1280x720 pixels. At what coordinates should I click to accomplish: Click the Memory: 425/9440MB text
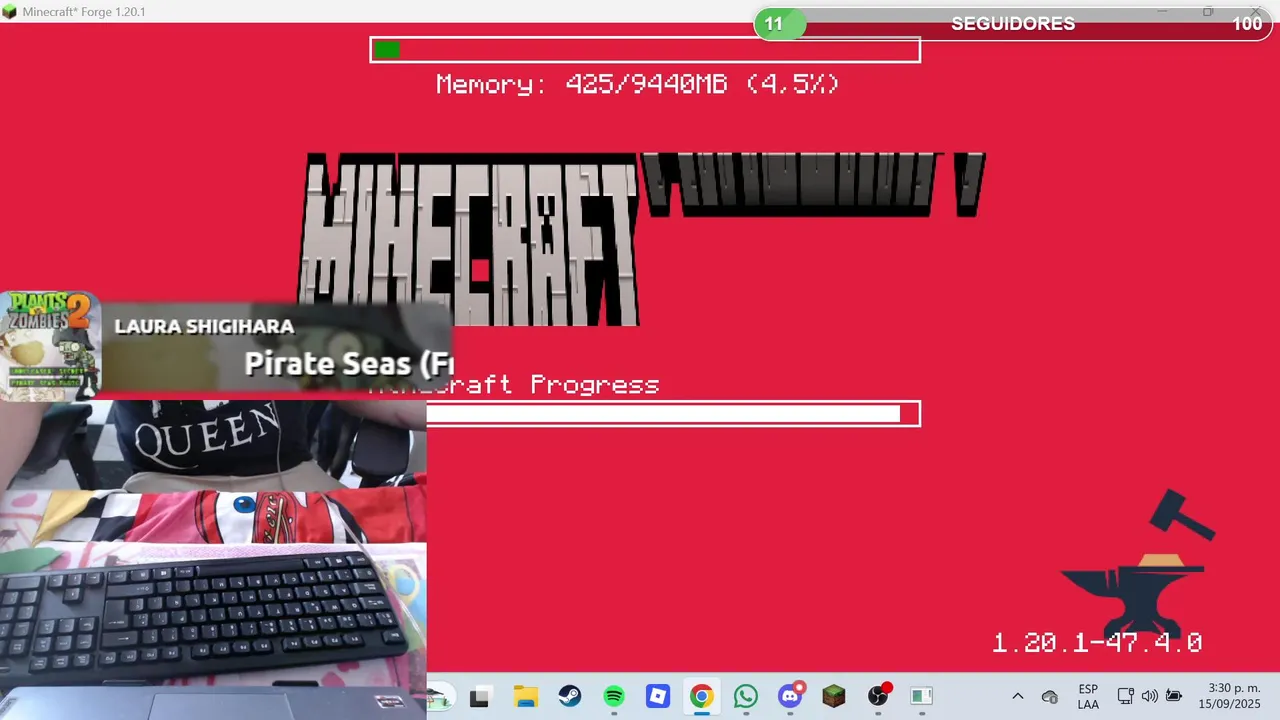637,84
